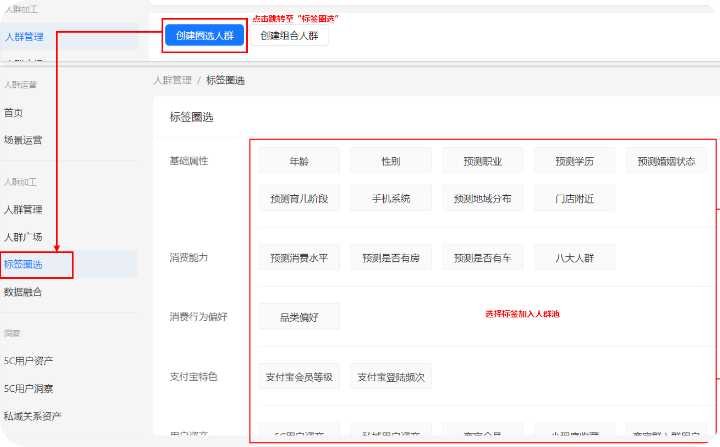Image resolution: width=720 pixels, height=447 pixels.
Task: Choose the 预测职业 tag
Action: coord(483,160)
